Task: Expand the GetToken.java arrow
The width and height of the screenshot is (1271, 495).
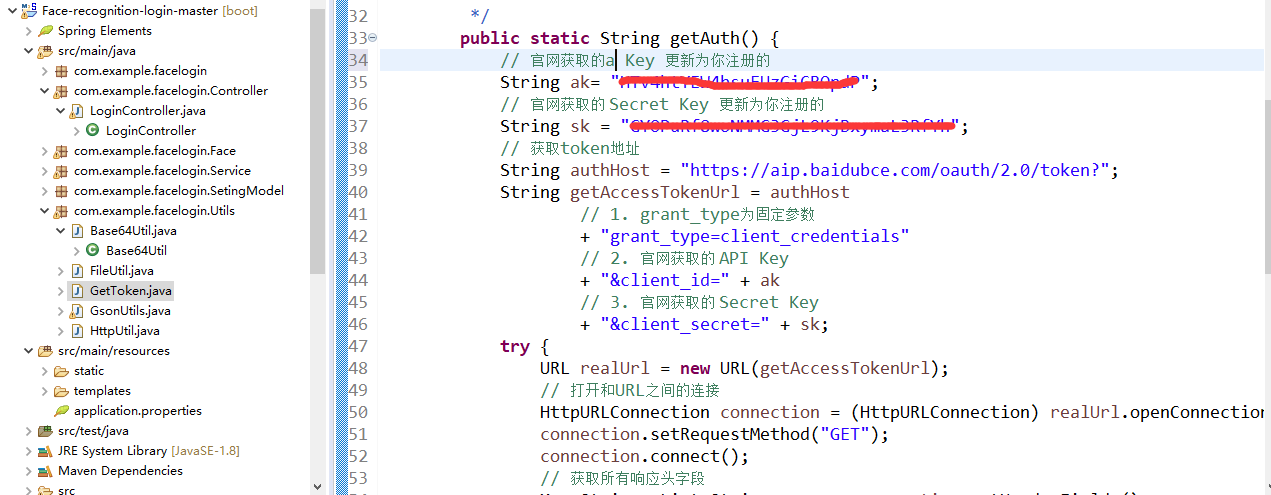Action: click(x=61, y=291)
